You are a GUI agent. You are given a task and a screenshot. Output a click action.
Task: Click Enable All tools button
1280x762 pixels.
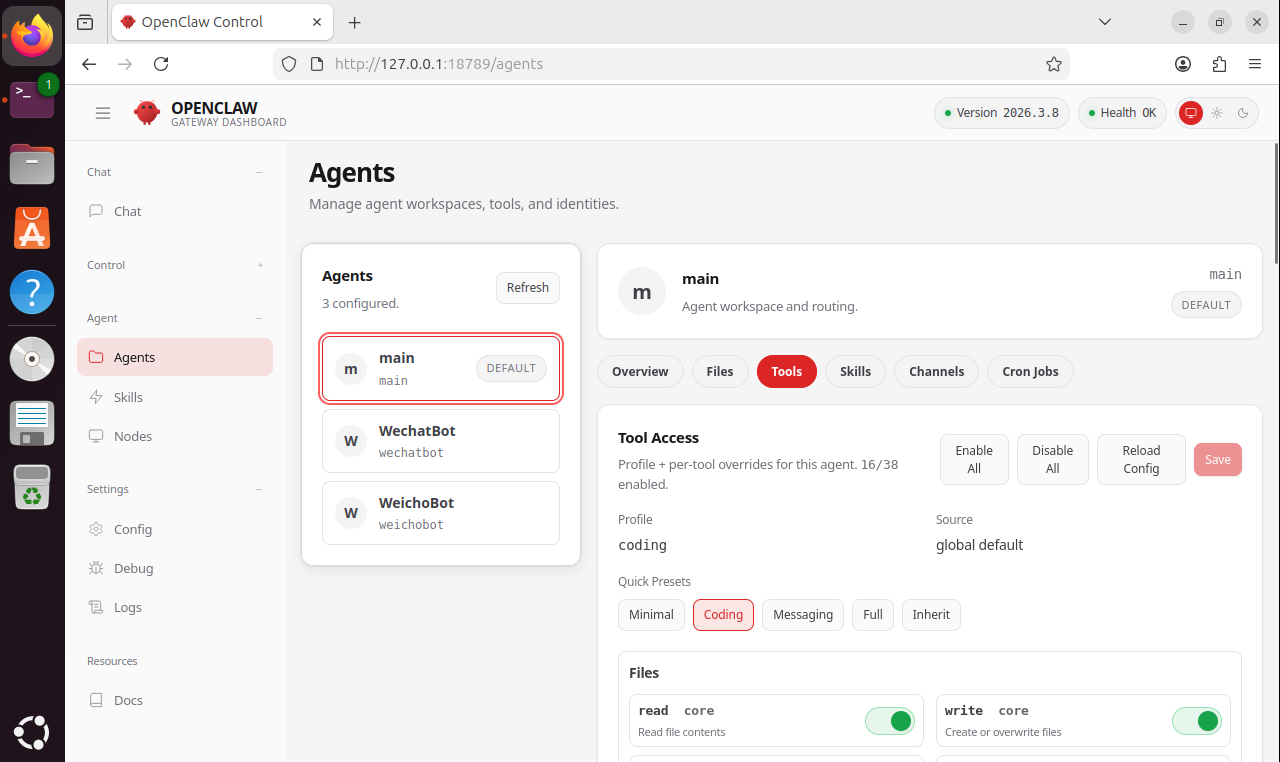click(x=974, y=459)
